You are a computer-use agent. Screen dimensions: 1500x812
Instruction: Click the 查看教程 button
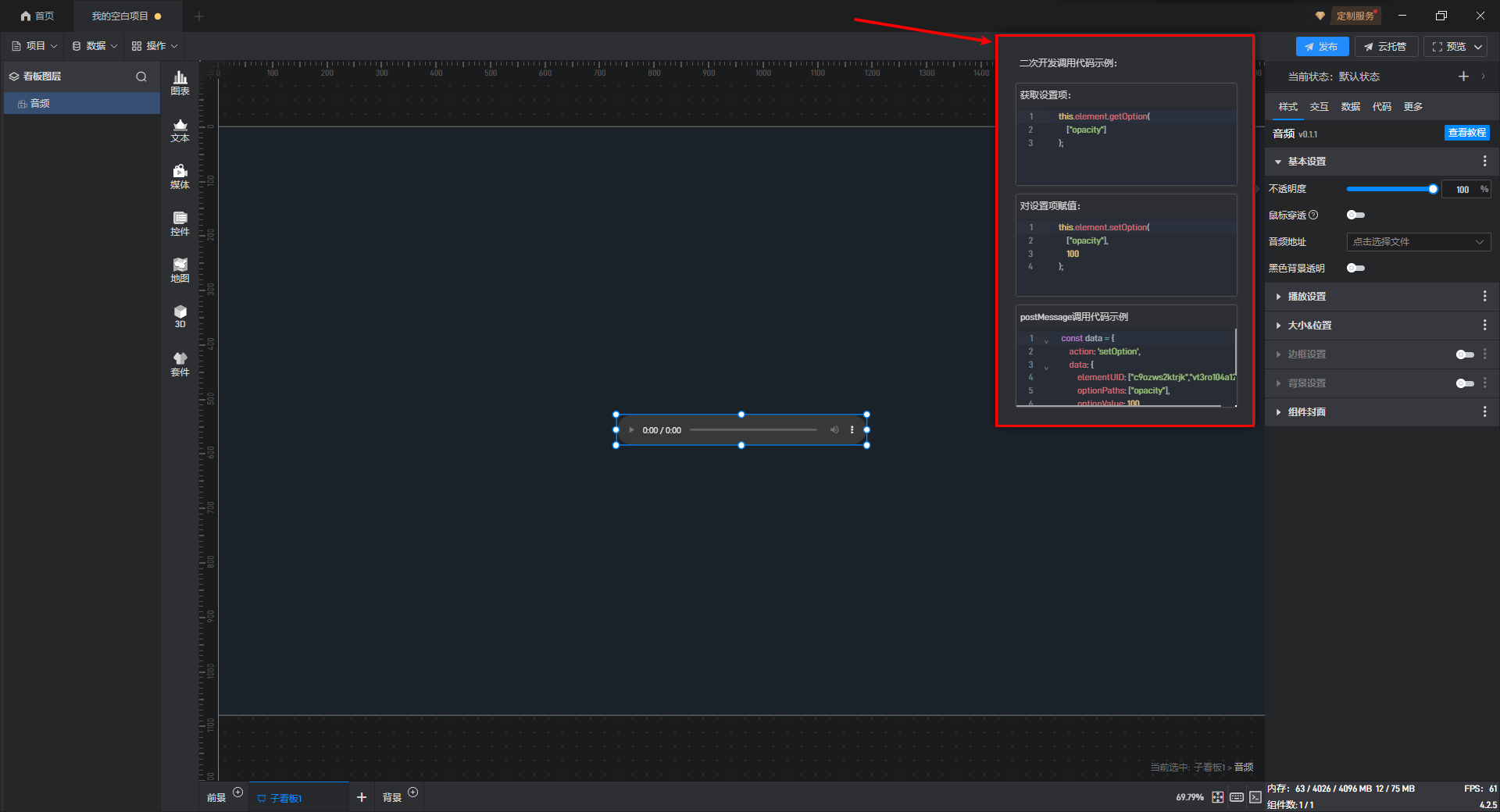click(1466, 133)
